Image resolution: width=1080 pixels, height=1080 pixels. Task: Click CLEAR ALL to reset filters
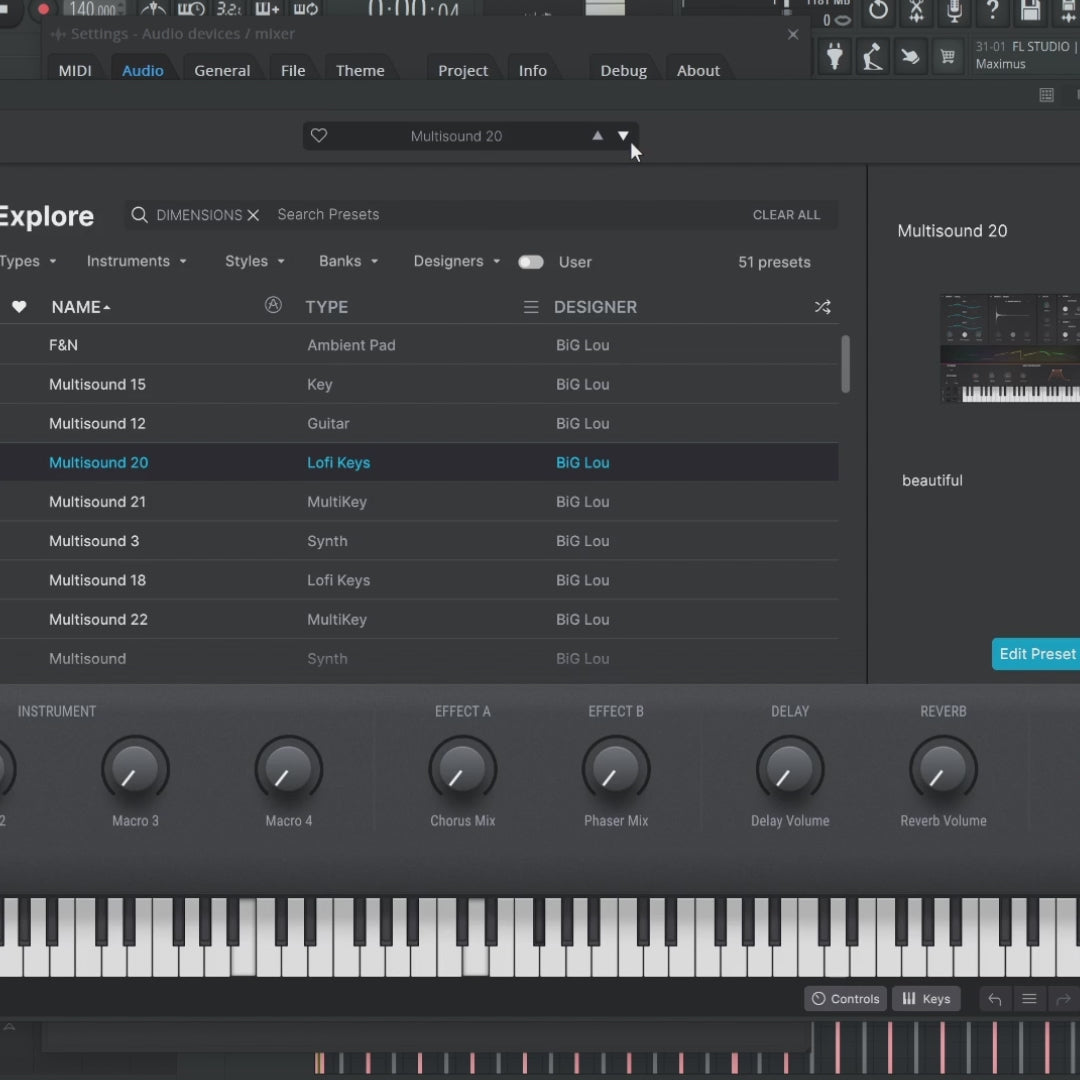coord(786,215)
